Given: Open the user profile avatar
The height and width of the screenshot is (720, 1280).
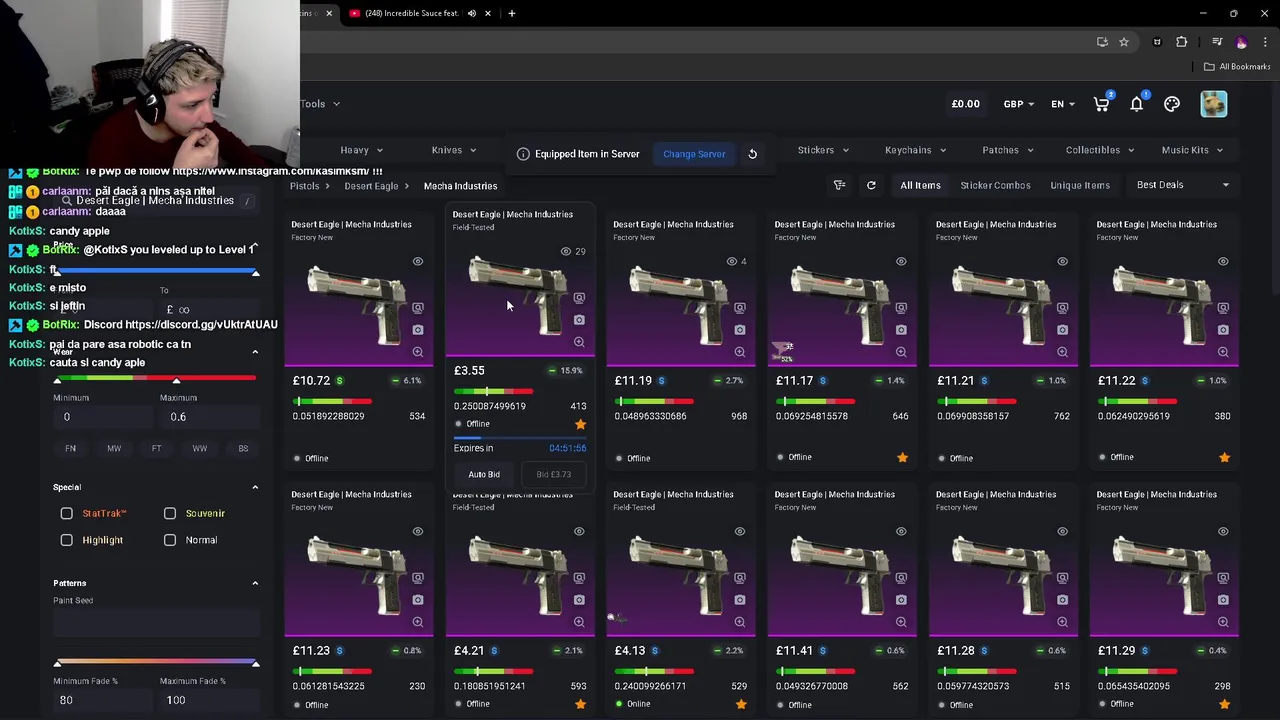Looking at the screenshot, I should [1214, 104].
